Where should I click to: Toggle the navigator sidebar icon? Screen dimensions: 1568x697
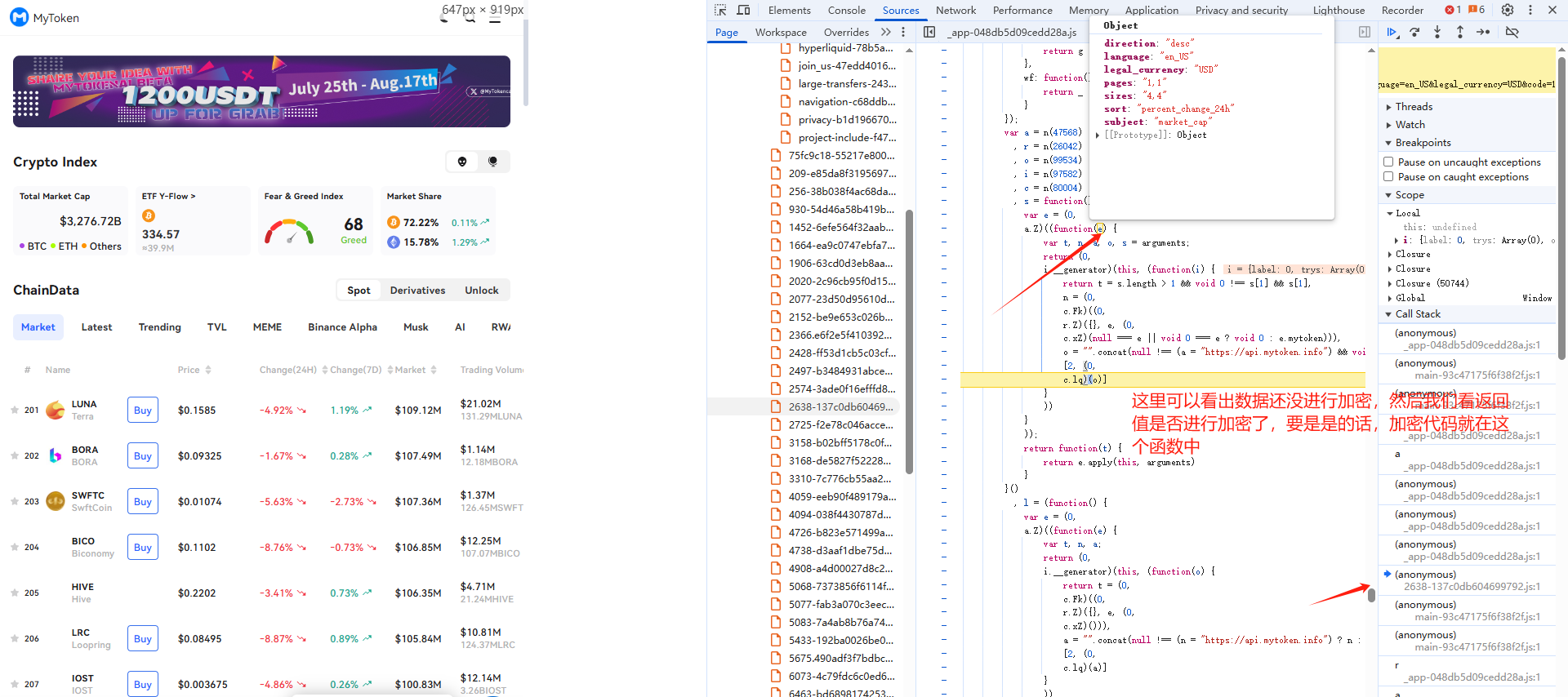(929, 32)
